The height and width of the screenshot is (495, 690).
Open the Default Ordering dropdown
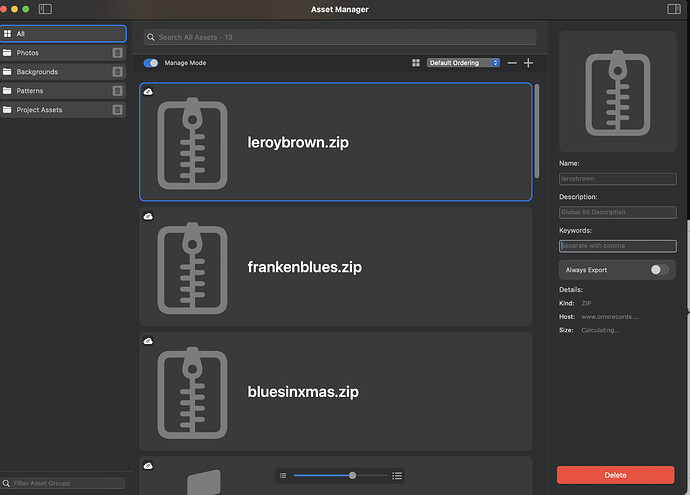463,63
